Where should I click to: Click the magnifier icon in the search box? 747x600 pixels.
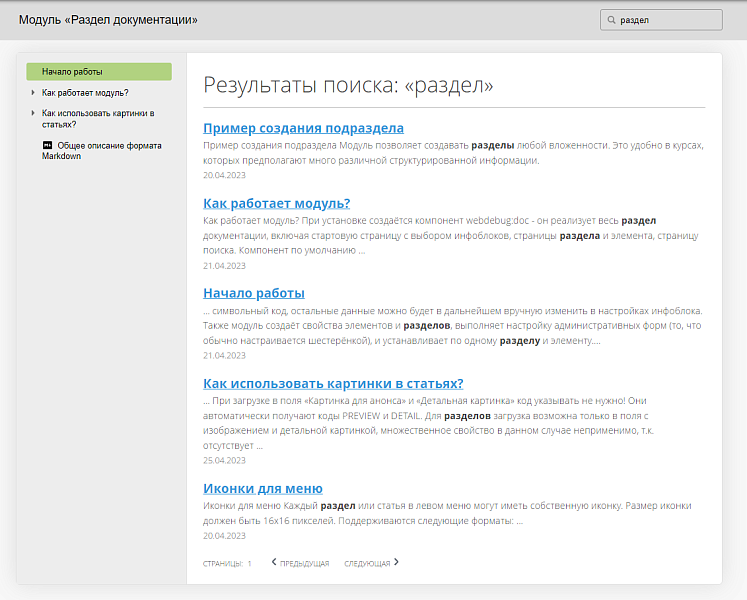click(611, 20)
